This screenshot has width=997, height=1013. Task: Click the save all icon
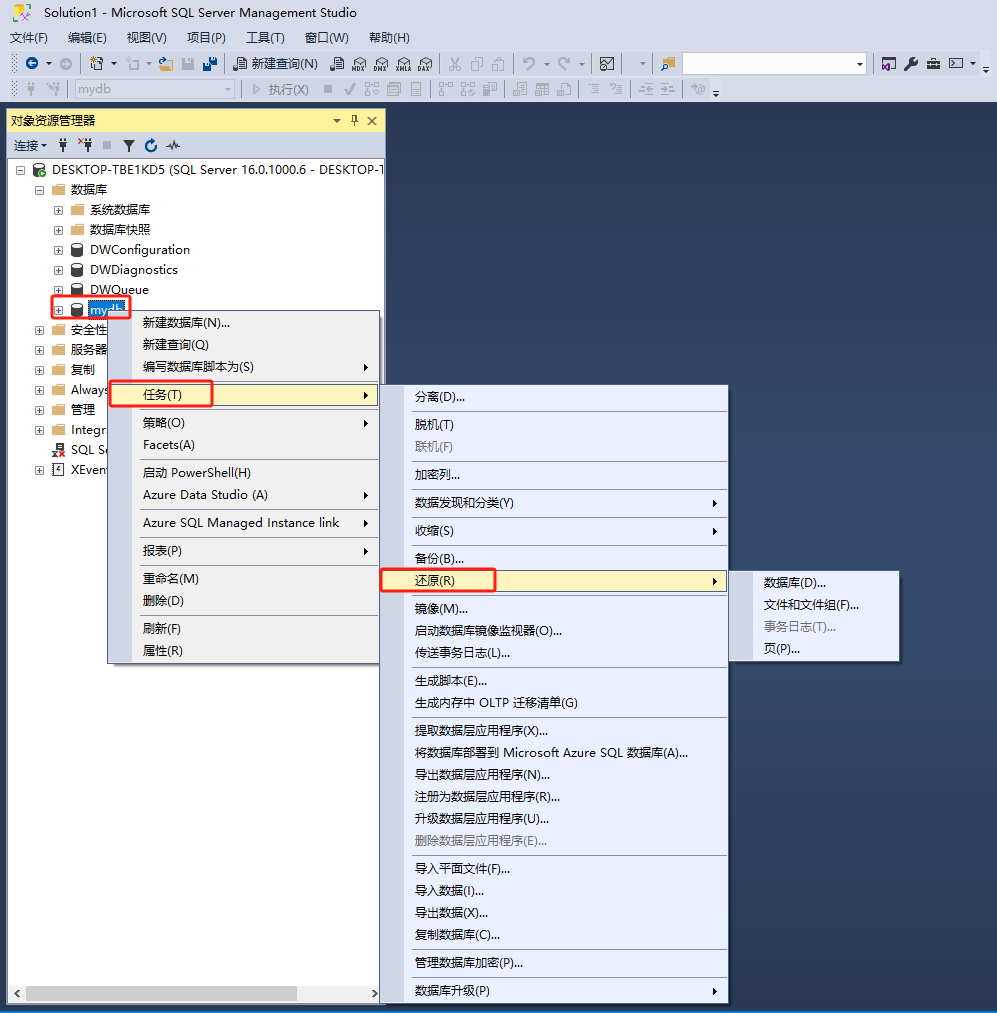[210, 63]
